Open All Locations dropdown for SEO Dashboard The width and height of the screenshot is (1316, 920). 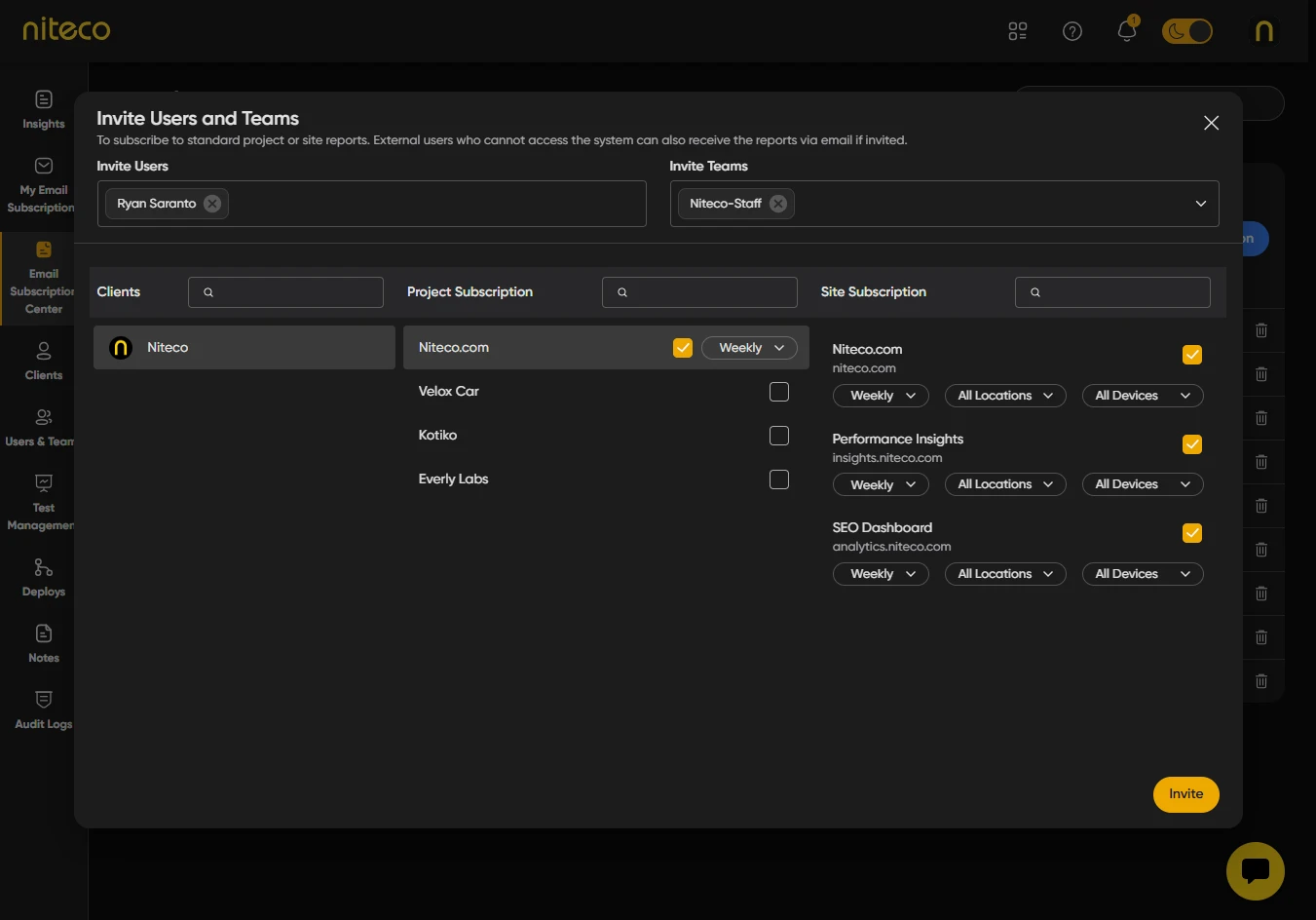(x=1005, y=574)
